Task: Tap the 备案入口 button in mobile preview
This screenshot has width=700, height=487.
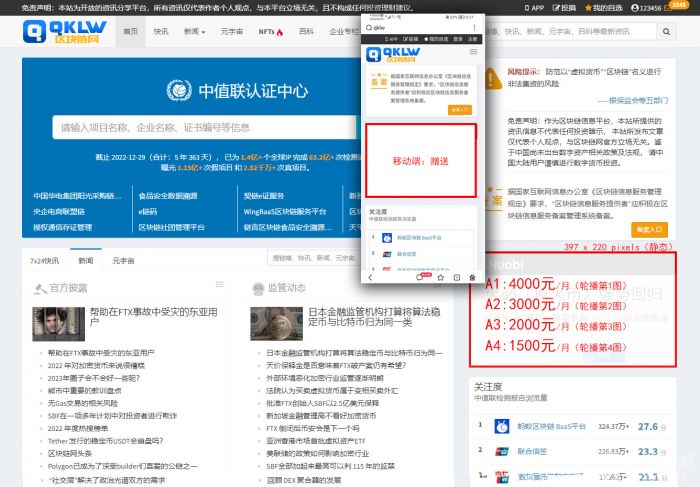Action: tap(460, 110)
